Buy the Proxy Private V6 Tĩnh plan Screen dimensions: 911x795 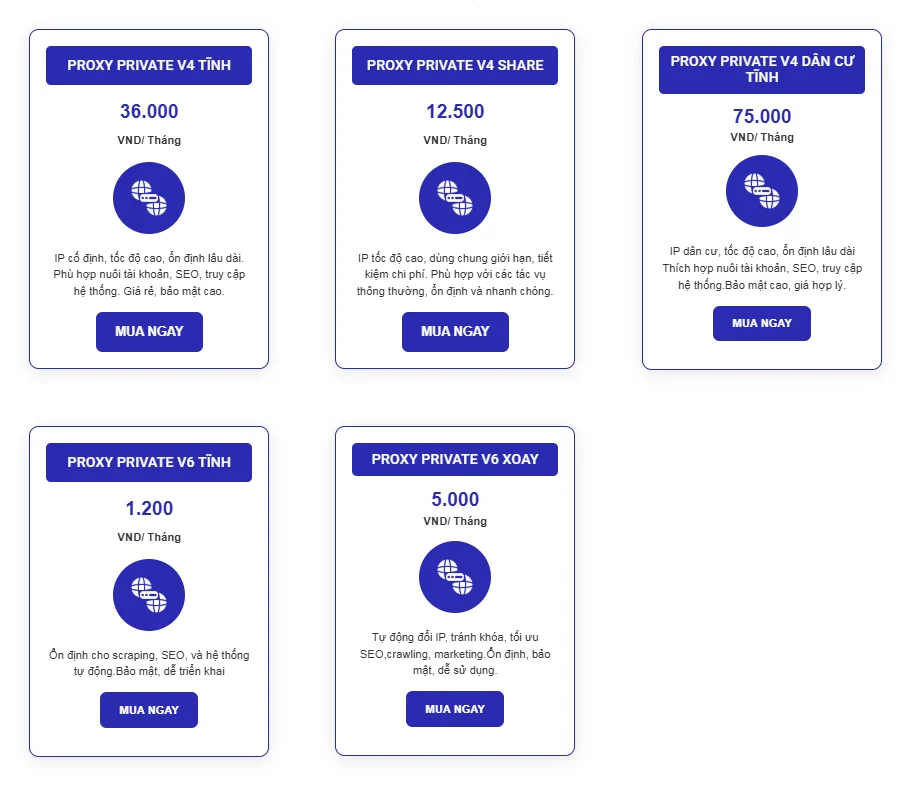click(149, 710)
